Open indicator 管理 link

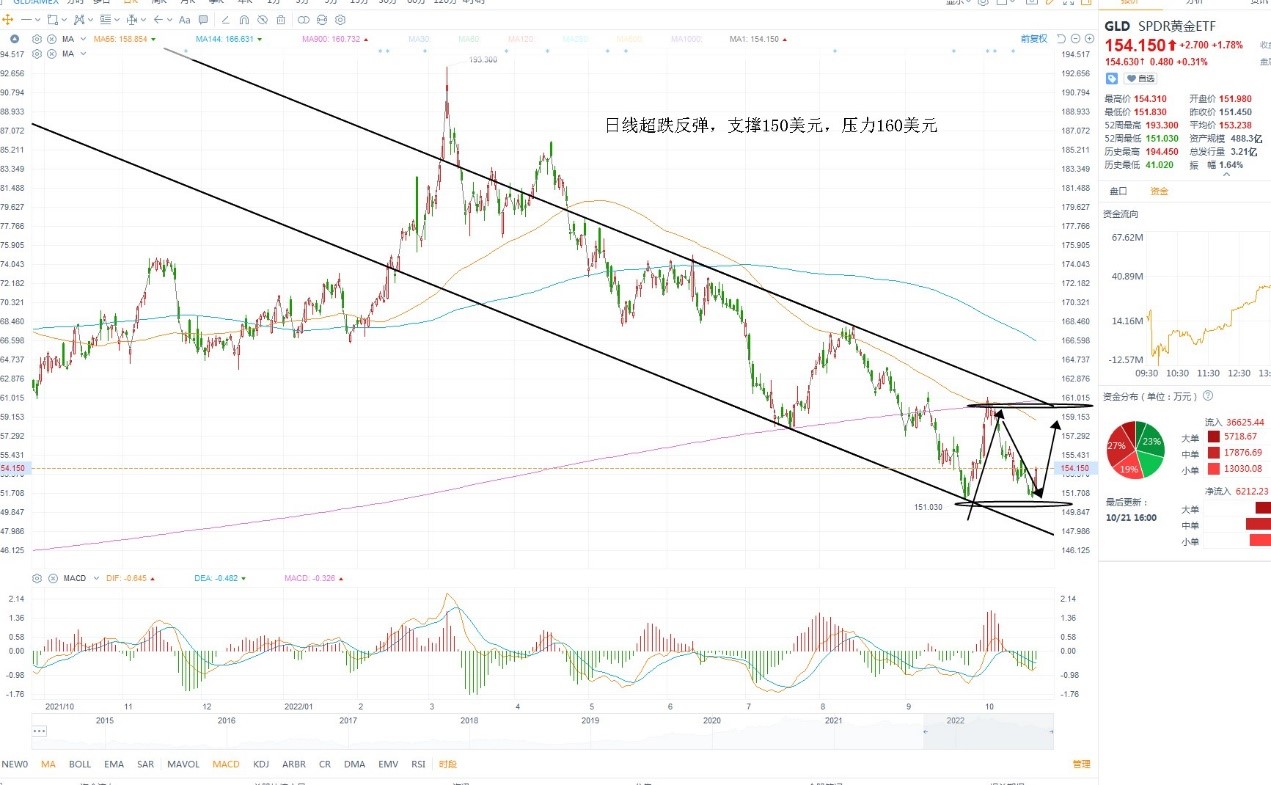point(1082,764)
